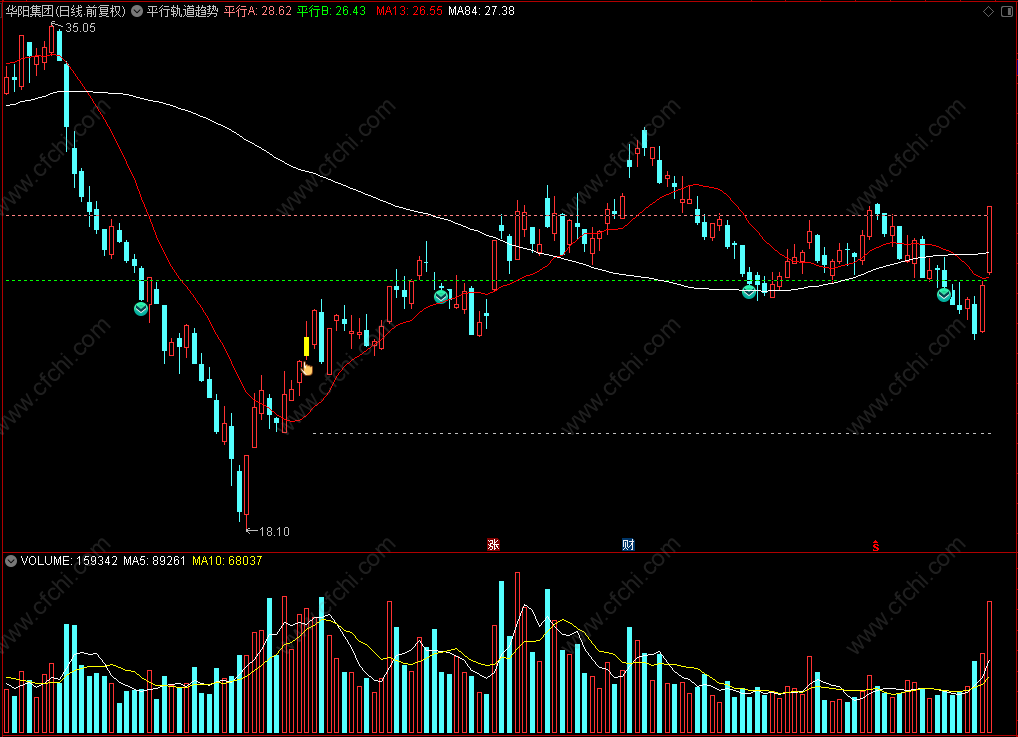Click the red S marker on time axis
Viewport: 1018px width, 737px height.
point(876,546)
